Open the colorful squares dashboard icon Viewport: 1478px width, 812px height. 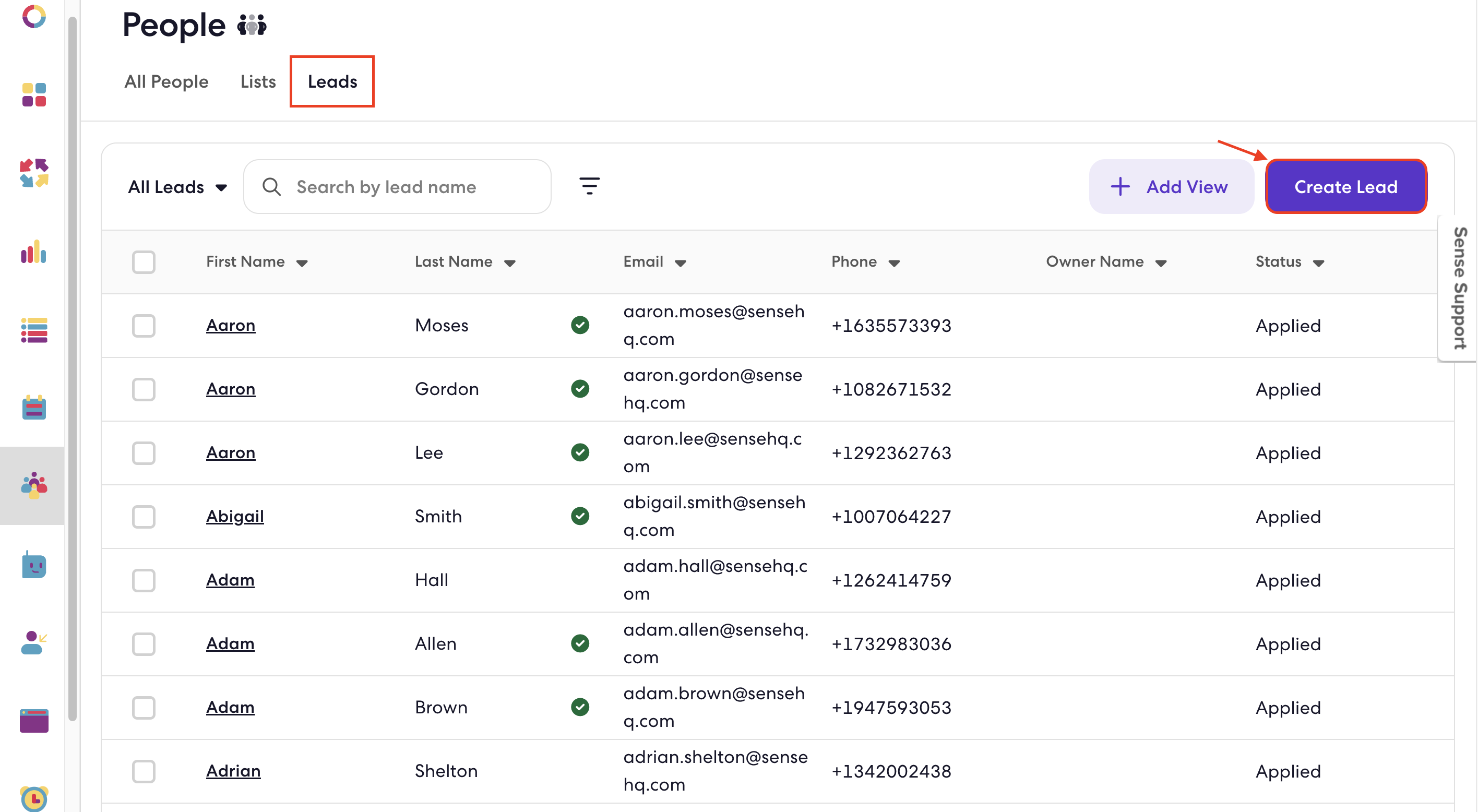point(34,94)
